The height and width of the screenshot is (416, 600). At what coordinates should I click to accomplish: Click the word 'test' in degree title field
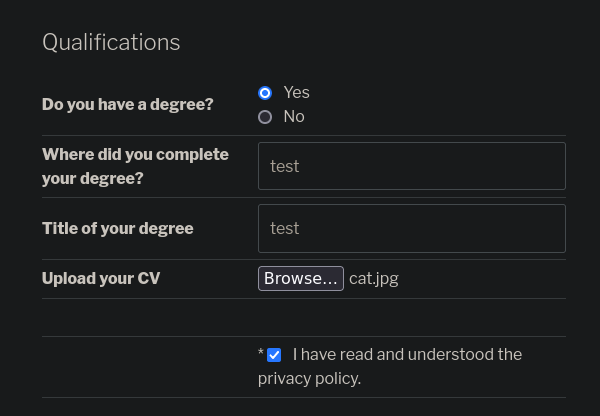tap(285, 228)
